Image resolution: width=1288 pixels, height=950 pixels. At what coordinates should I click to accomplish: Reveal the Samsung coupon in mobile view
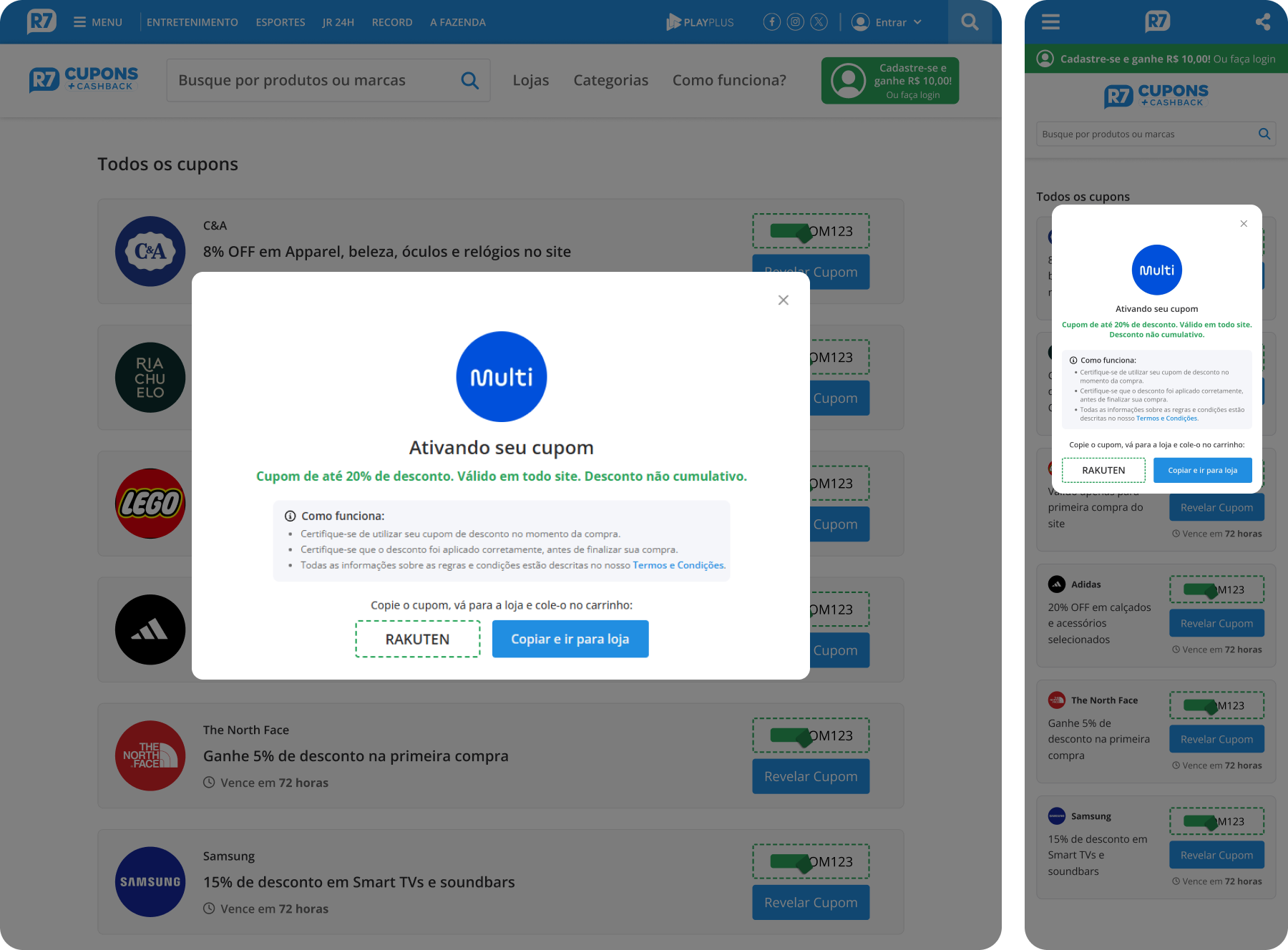[x=1217, y=855]
